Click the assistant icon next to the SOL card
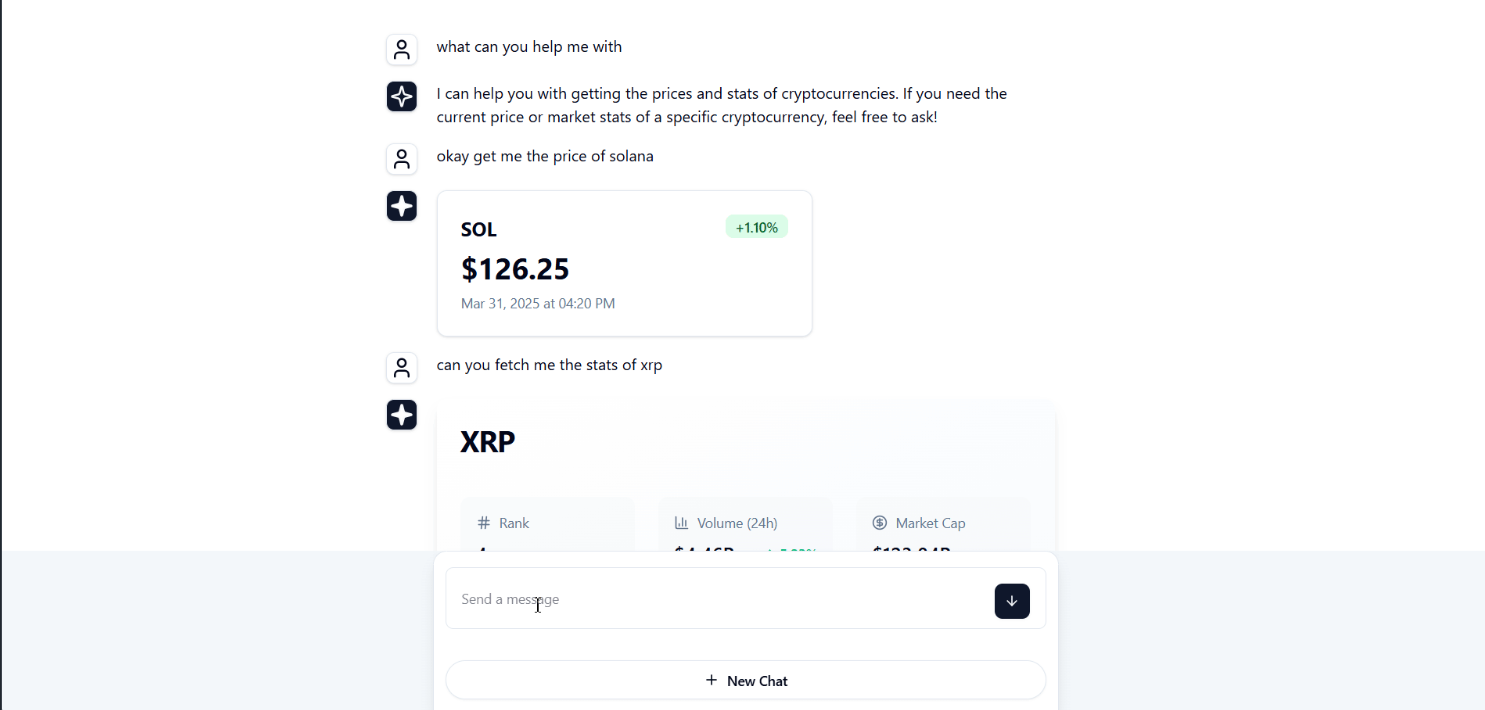 click(402, 206)
